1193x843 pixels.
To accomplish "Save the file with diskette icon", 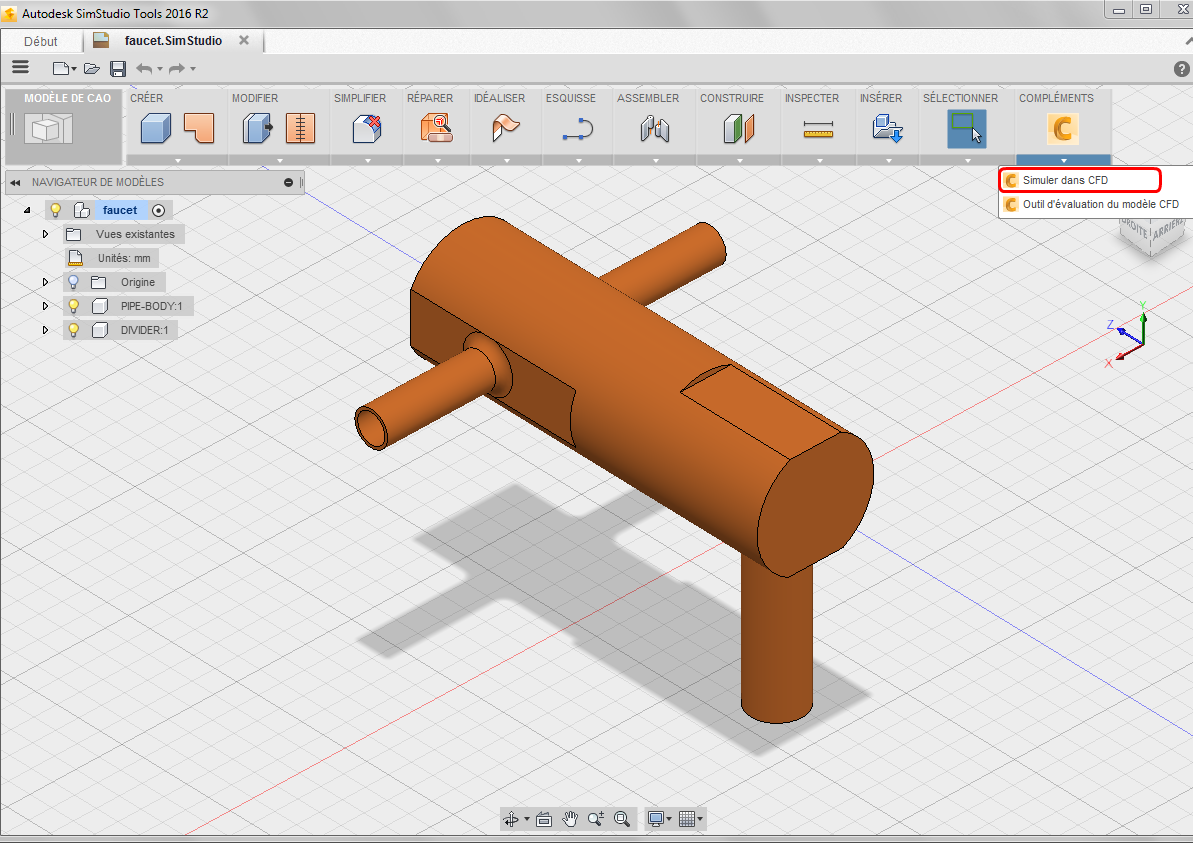I will [118, 68].
